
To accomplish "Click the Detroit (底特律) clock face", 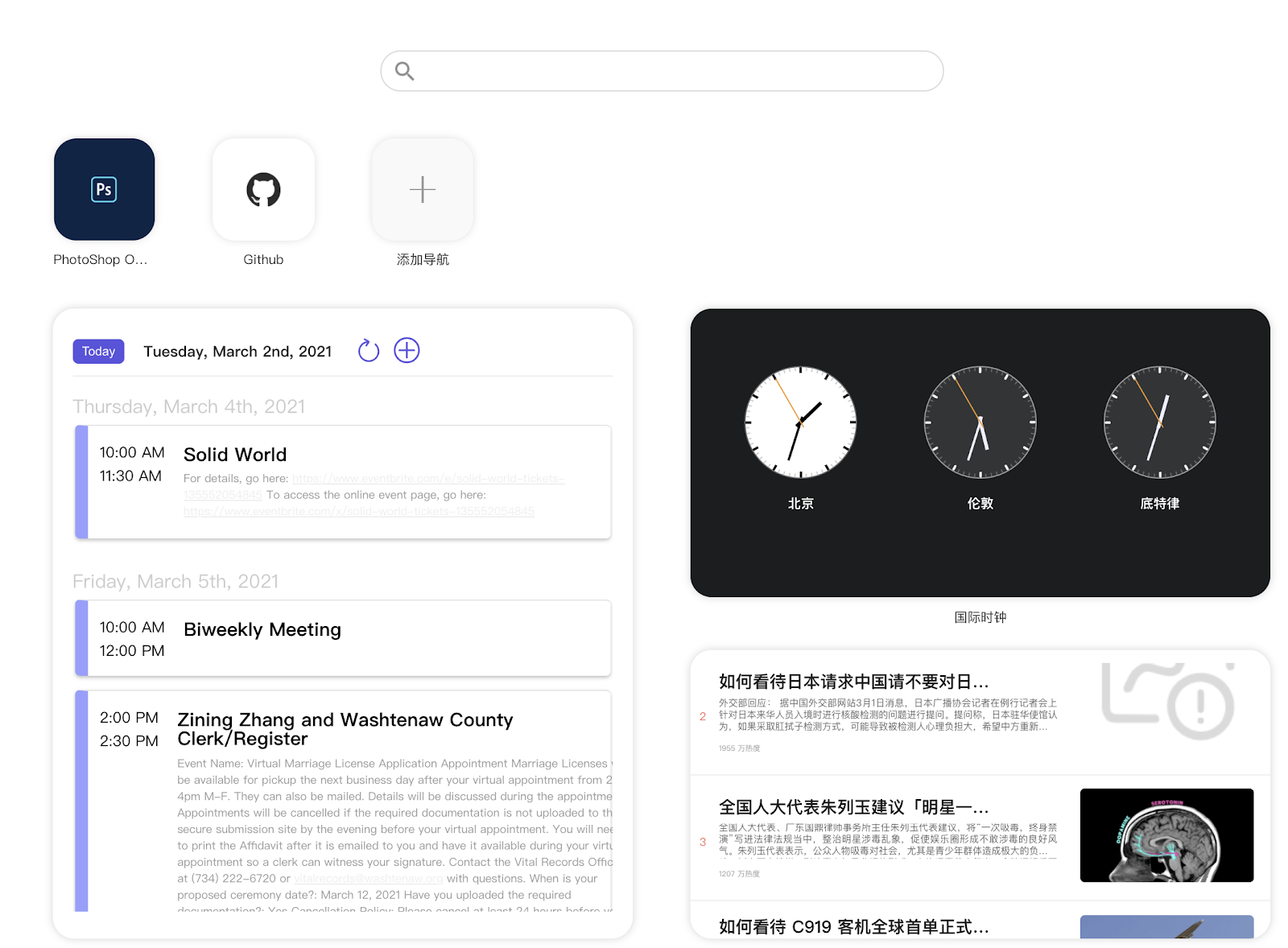I will point(1159,422).
